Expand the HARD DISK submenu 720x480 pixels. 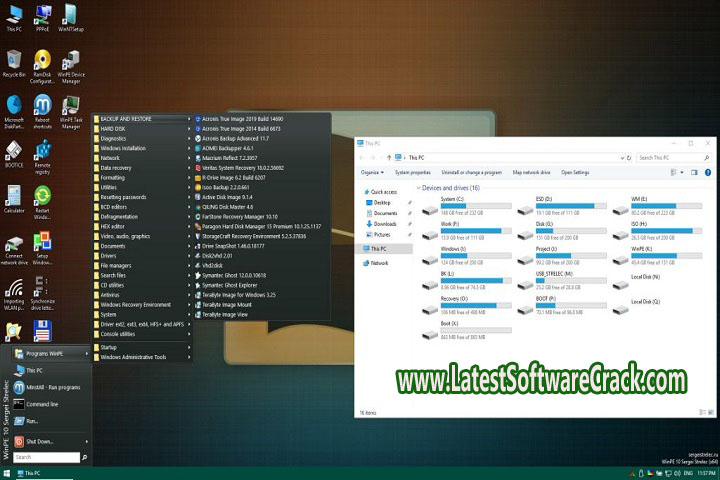140,128
